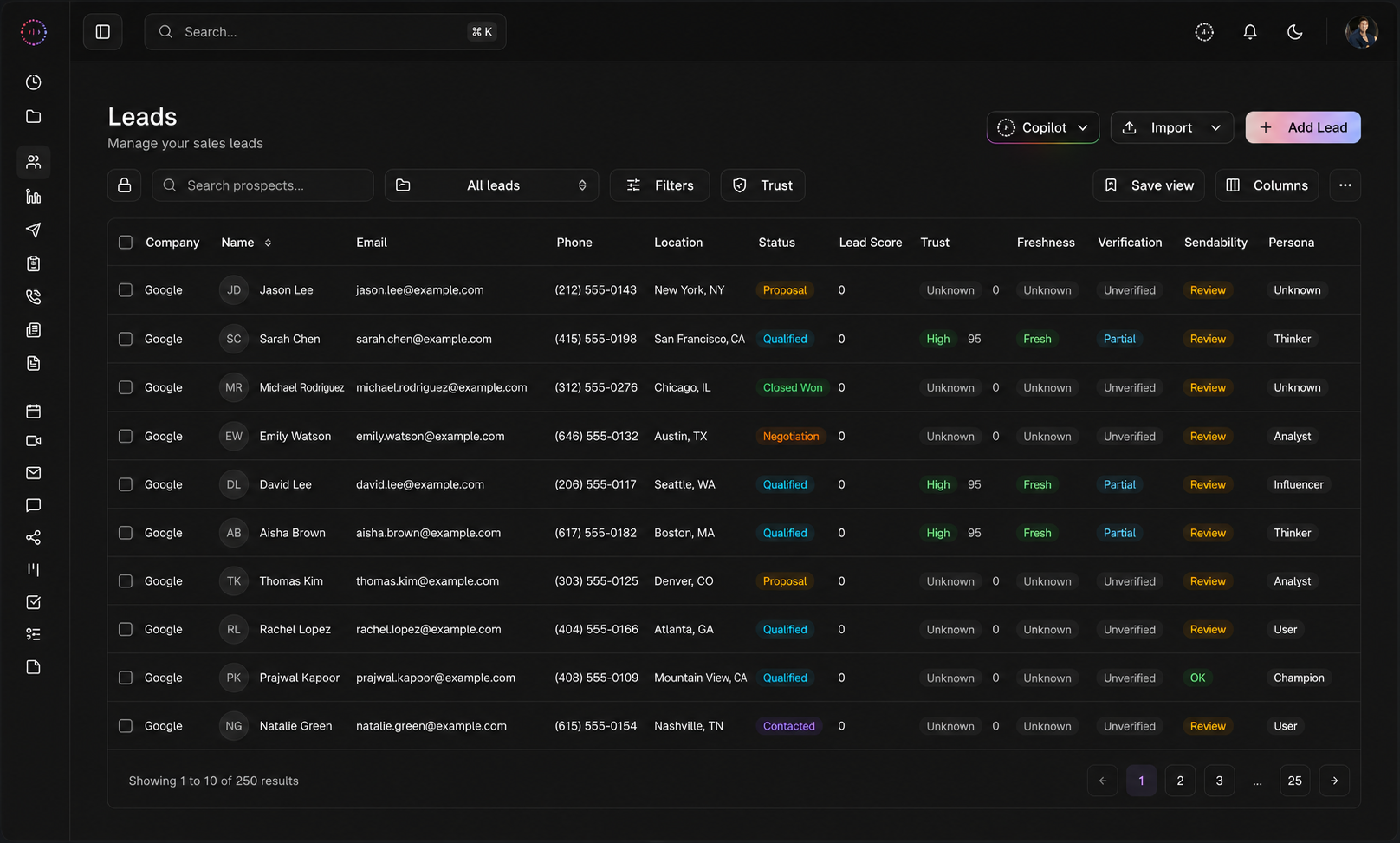Toggle the sidebar panel icon
The image size is (1400, 843).
(102, 32)
